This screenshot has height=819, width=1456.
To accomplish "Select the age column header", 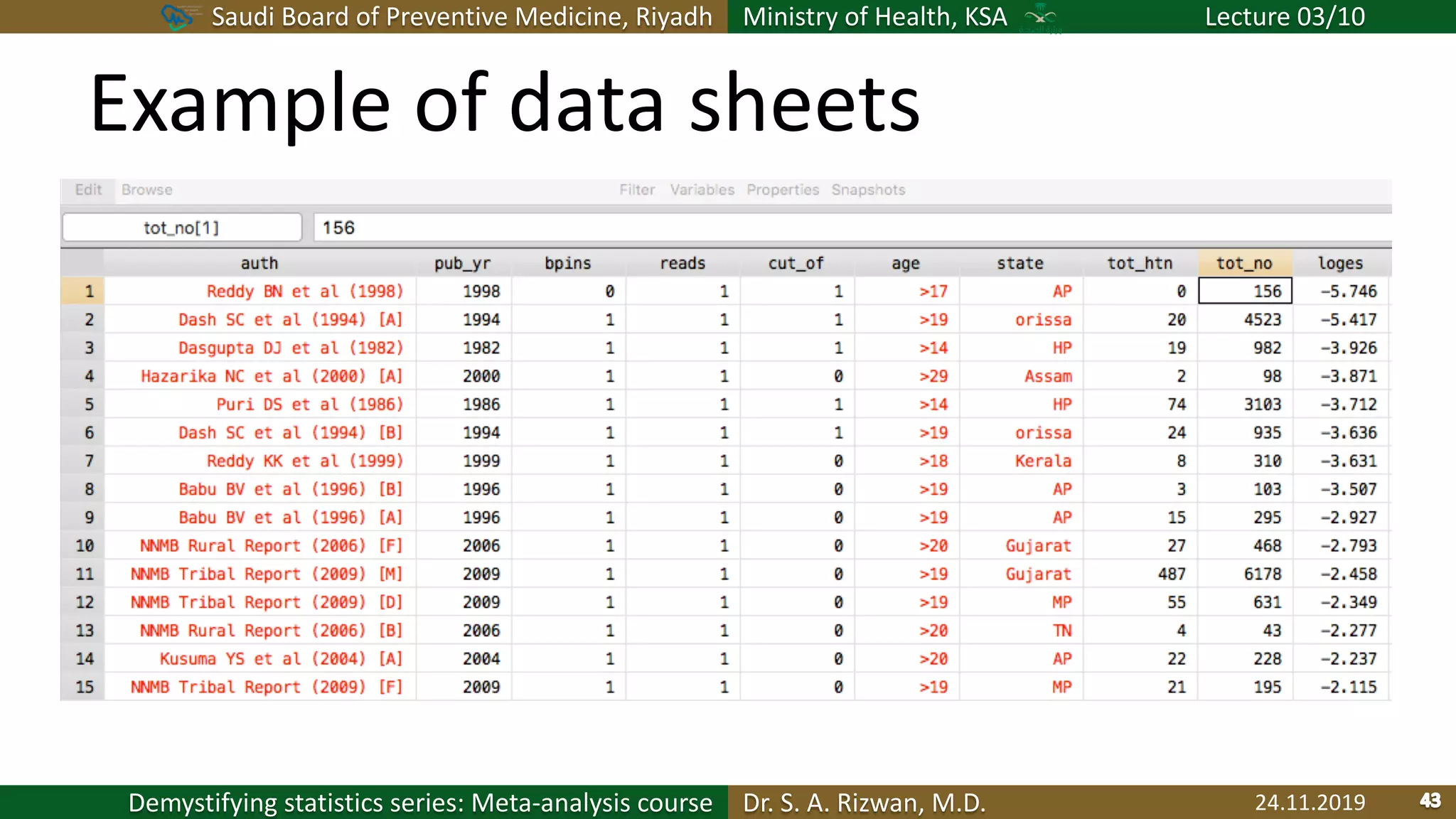I will (906, 263).
